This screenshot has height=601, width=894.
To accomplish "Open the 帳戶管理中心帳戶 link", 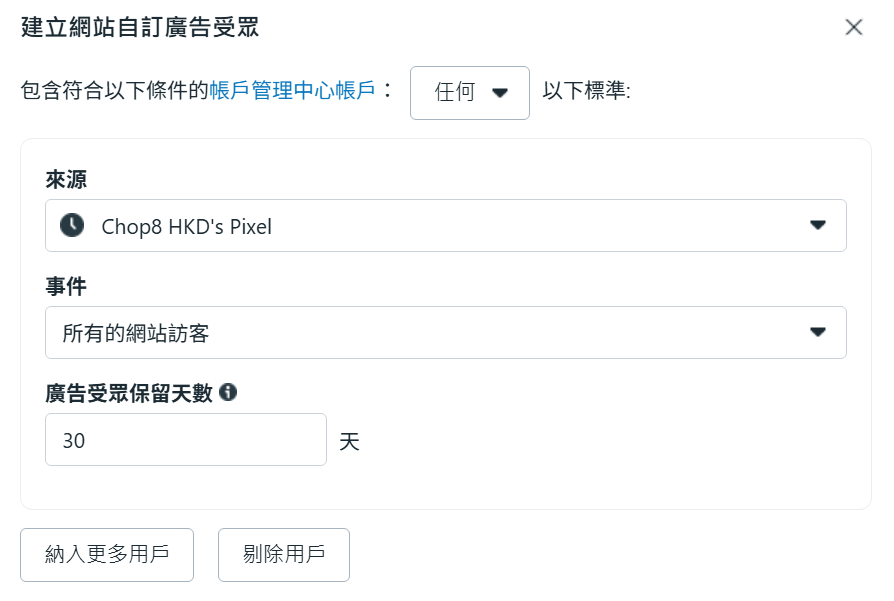I will point(292,92).
